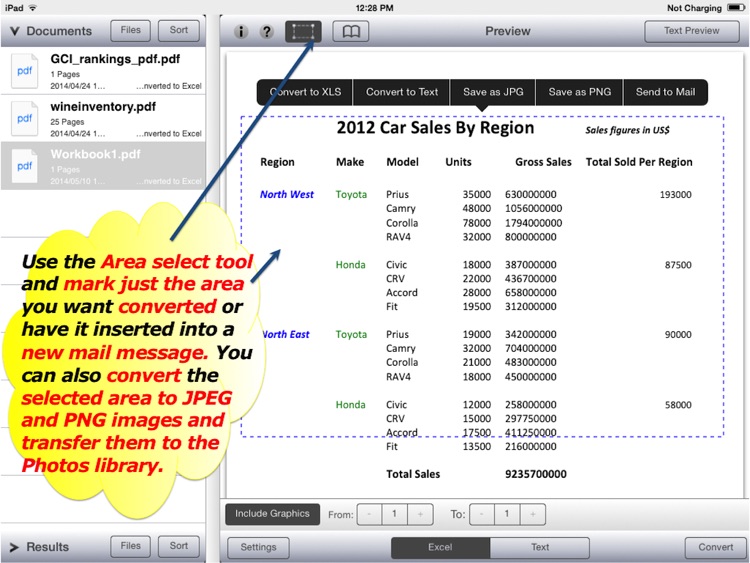Viewport: 750px width, 563px height.
Task: Open the book reading view icon
Action: coord(351,32)
